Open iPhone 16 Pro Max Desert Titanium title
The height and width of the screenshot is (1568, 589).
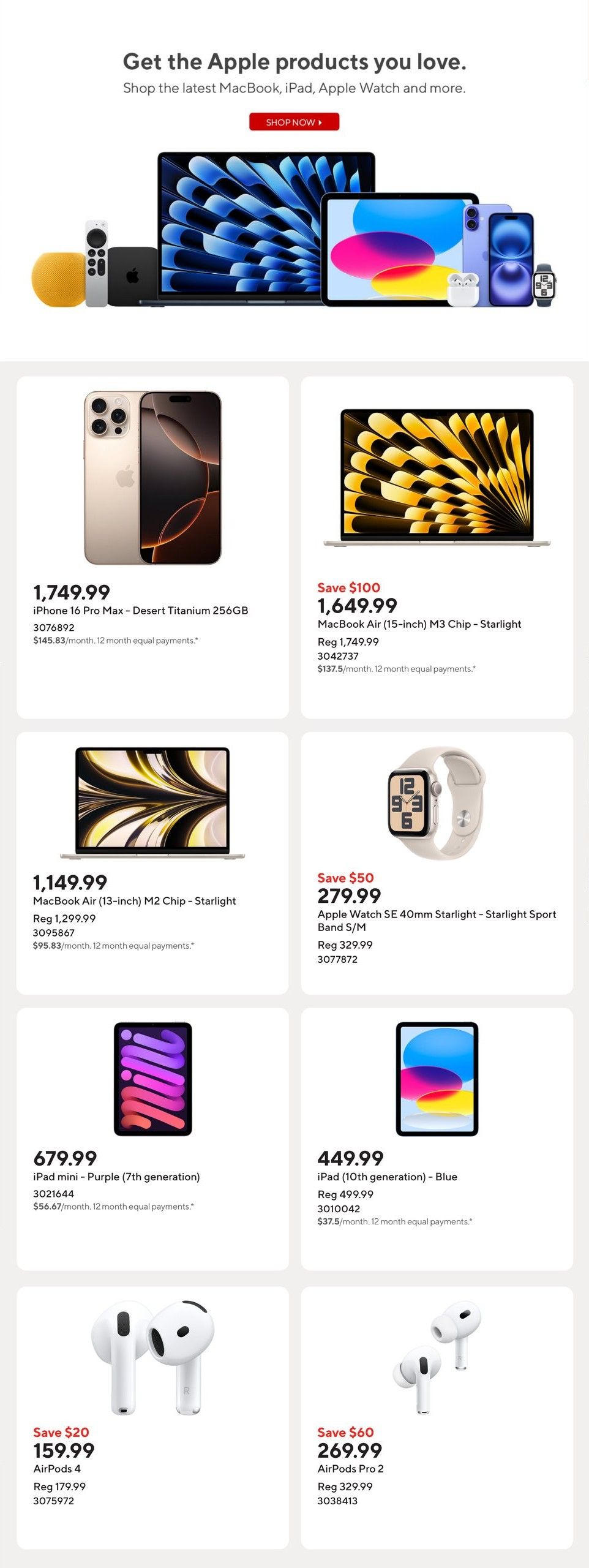[x=140, y=611]
